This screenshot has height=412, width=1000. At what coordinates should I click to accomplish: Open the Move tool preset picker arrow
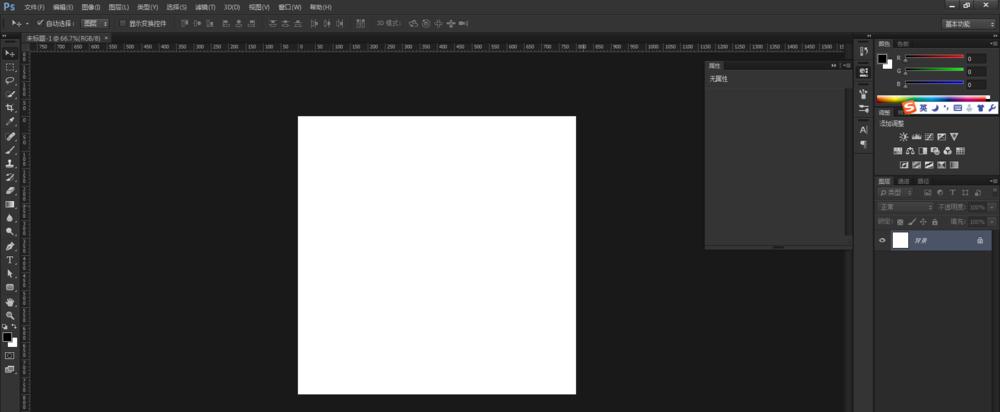click(27, 24)
